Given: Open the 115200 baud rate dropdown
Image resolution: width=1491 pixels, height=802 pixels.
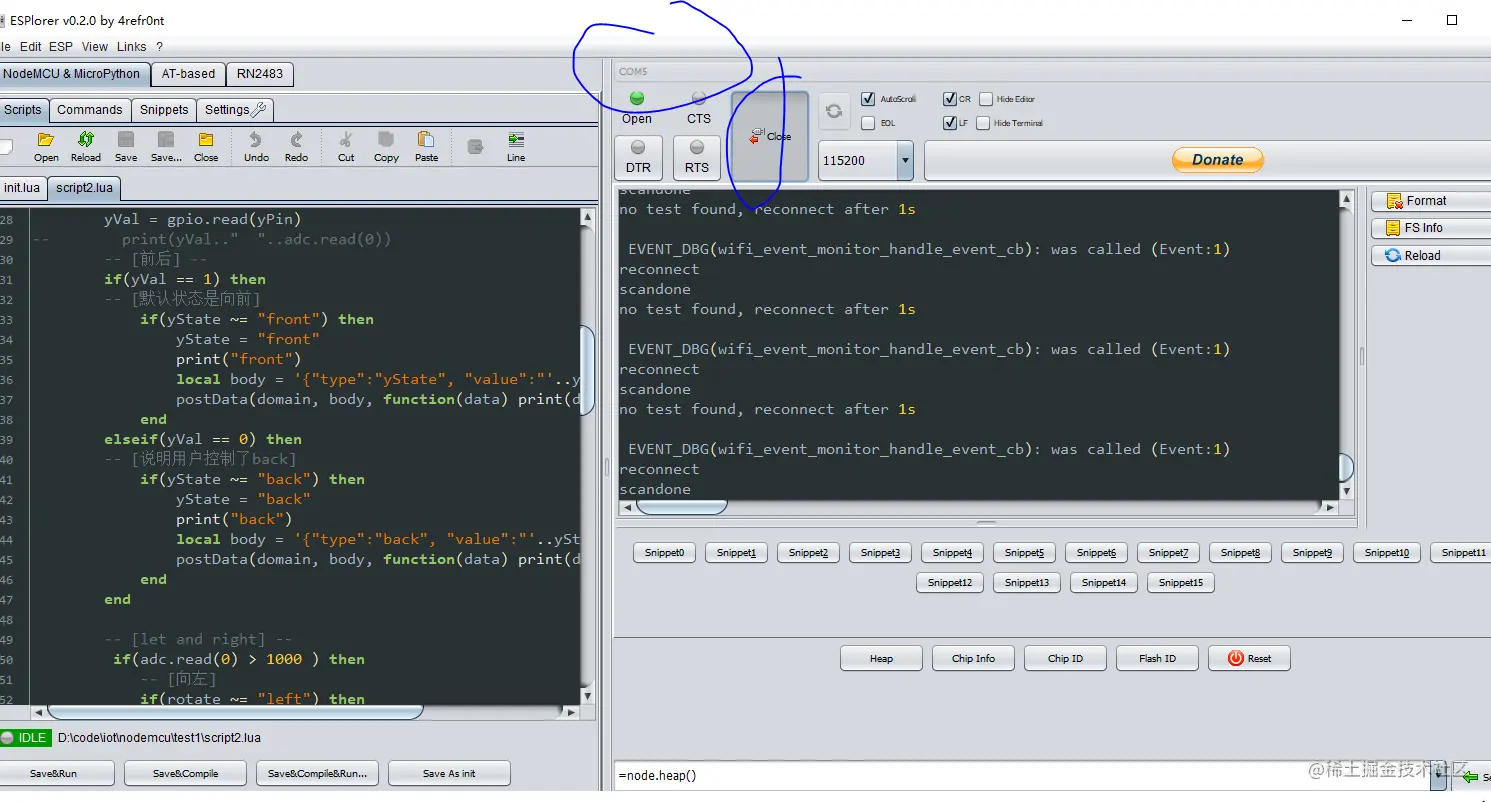Looking at the screenshot, I should [x=905, y=161].
